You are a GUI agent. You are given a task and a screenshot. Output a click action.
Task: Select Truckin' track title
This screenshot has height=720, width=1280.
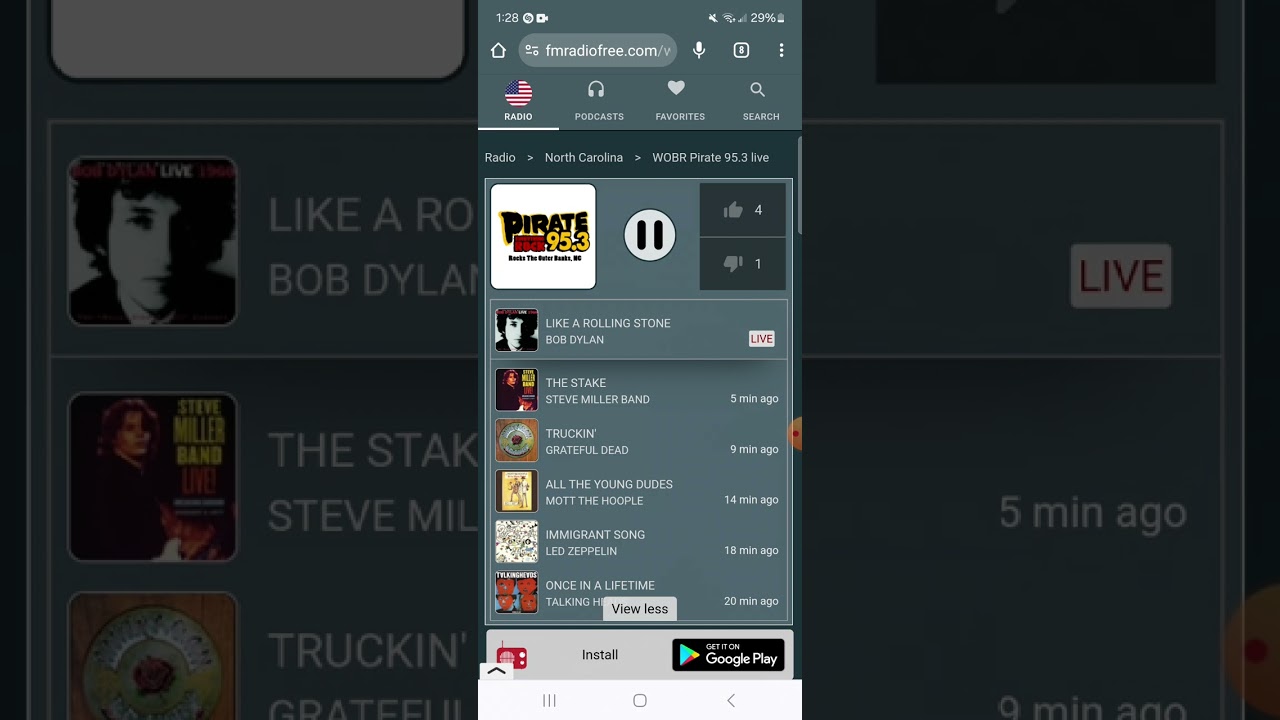click(x=571, y=434)
